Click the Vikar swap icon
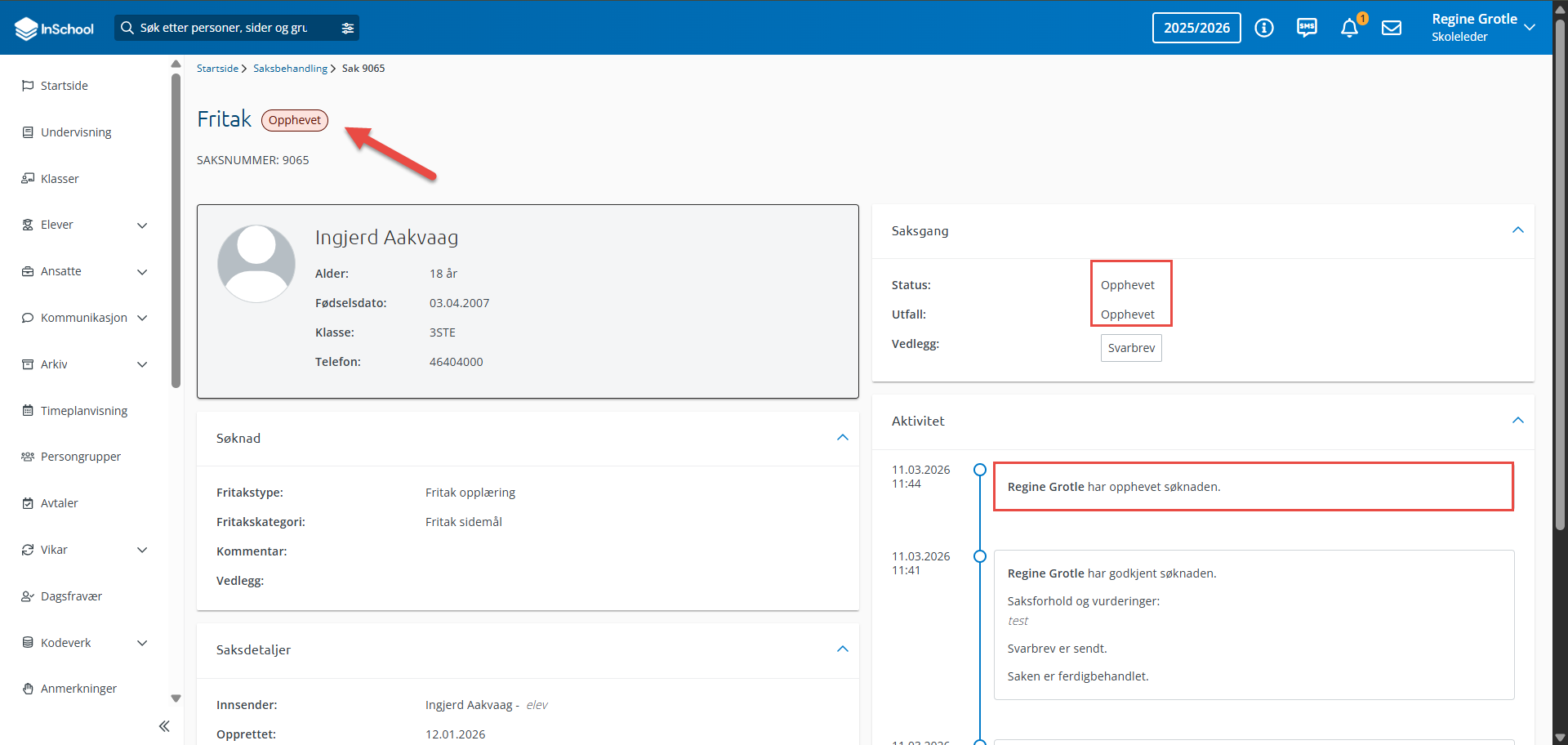The width and height of the screenshot is (1568, 745). 28,550
